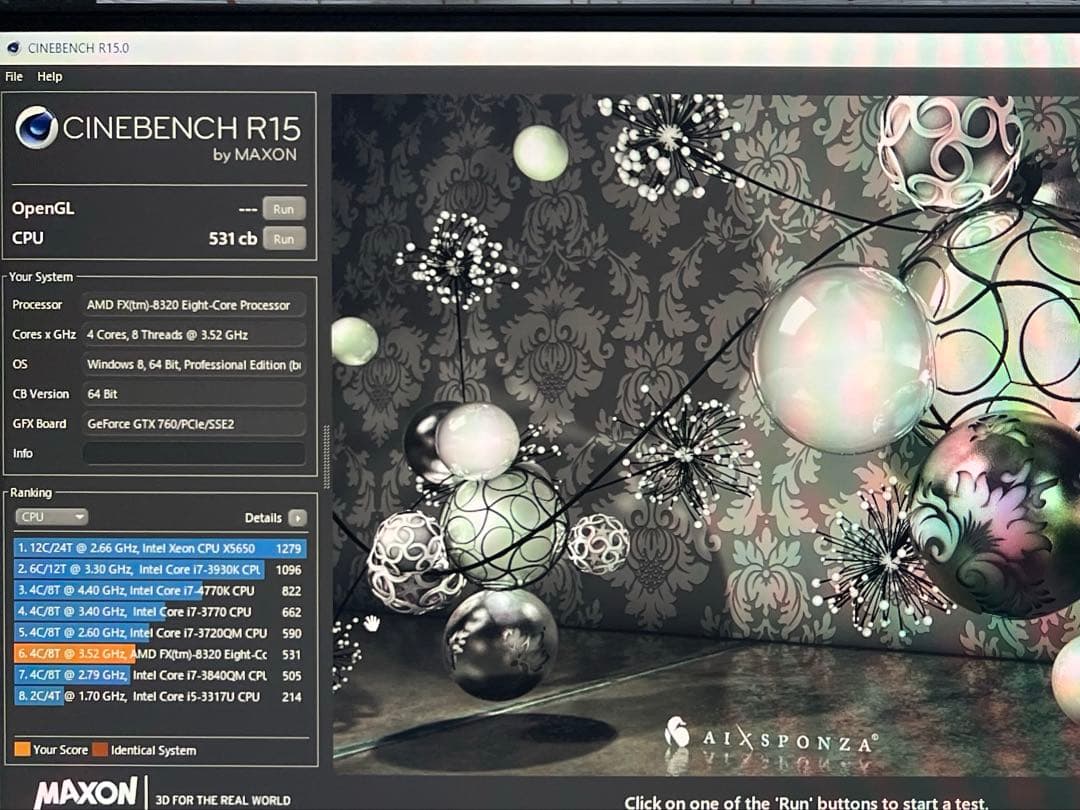The width and height of the screenshot is (1080, 810).
Task: Run the OpenGL benchmark
Action: click(x=284, y=209)
